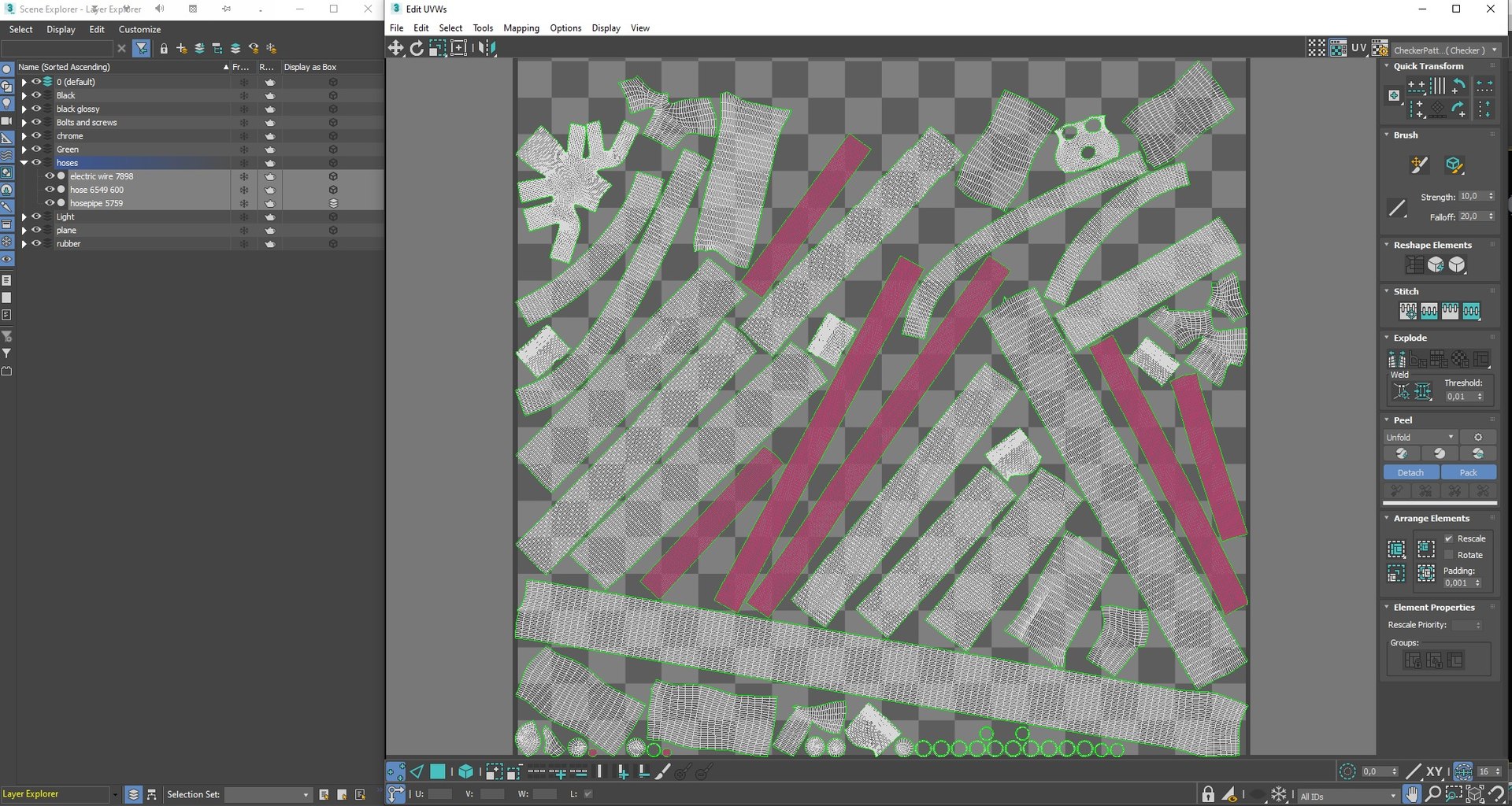Screen dimensions: 1512x806
Task: Open the Mapping menu in Edit UVWs
Action: pos(521,28)
